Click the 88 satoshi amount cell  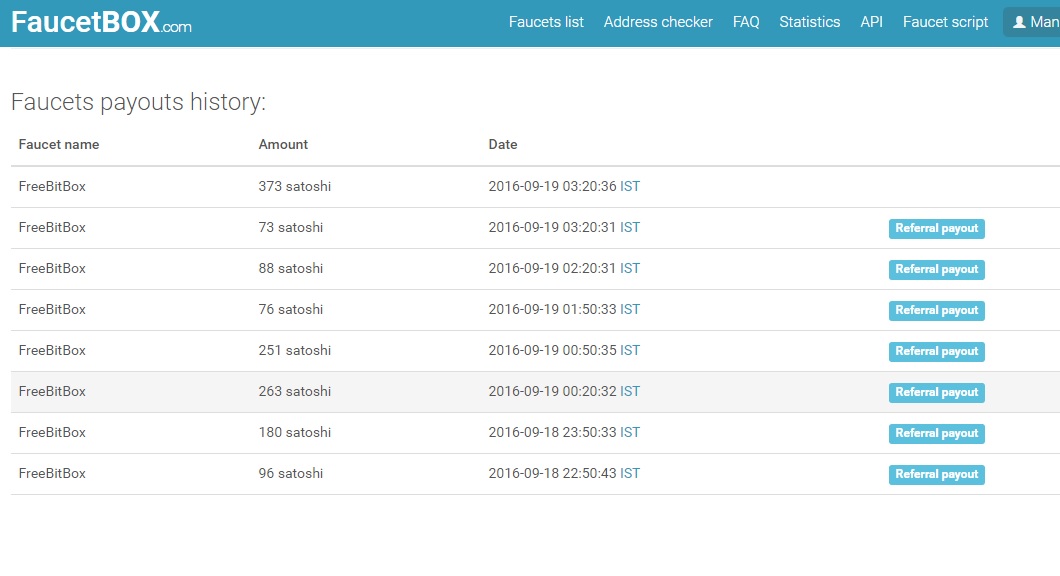(x=291, y=268)
